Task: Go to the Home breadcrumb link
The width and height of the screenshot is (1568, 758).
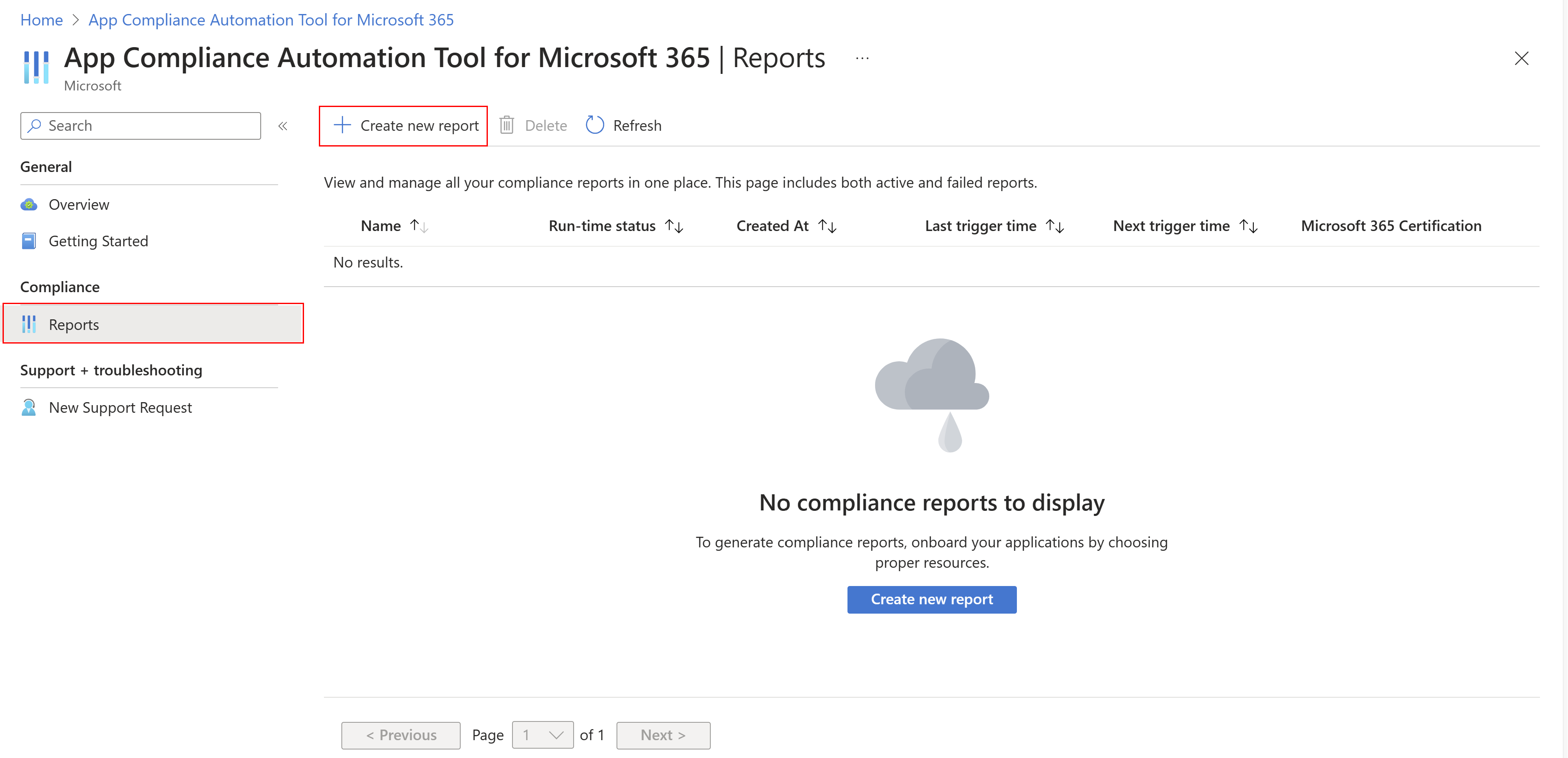Action: pyautogui.click(x=41, y=20)
